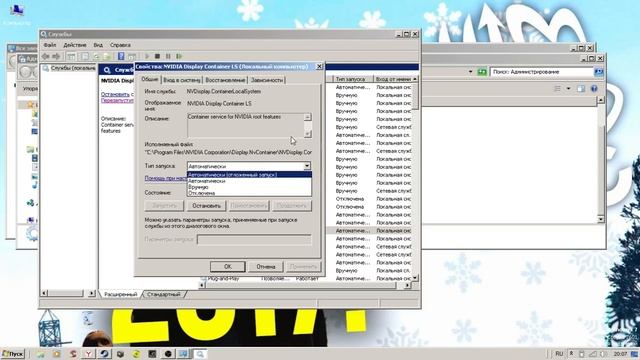Choose 'Отключена' startup type option
The width and height of the screenshot is (640, 360).
(x=249, y=193)
